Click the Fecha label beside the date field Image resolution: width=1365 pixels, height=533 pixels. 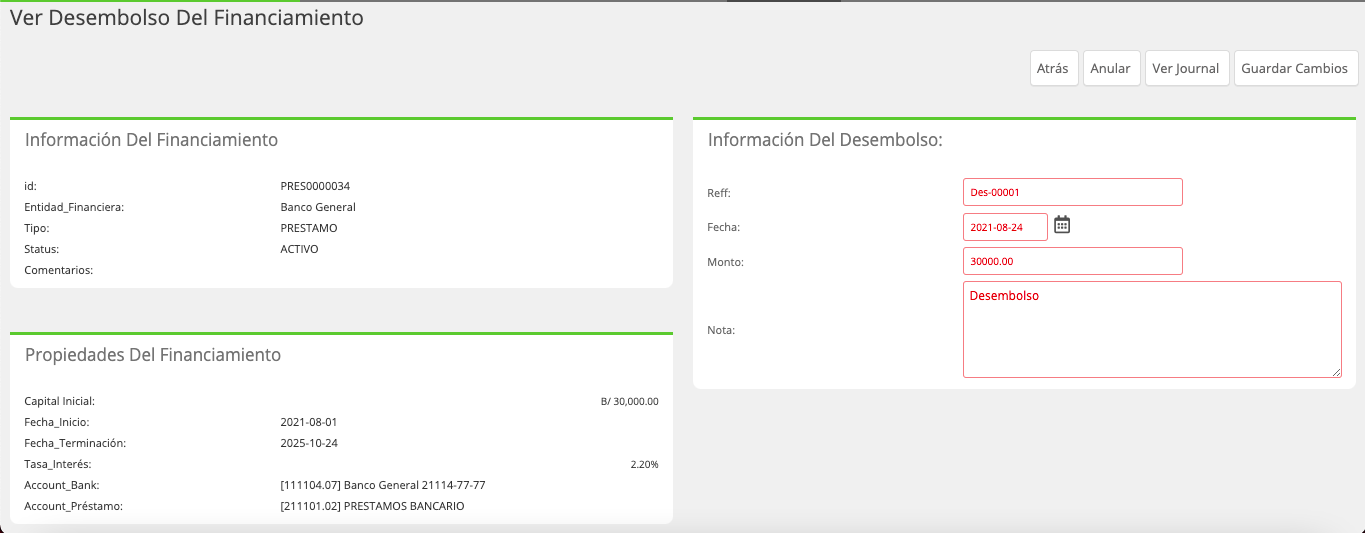point(723,227)
